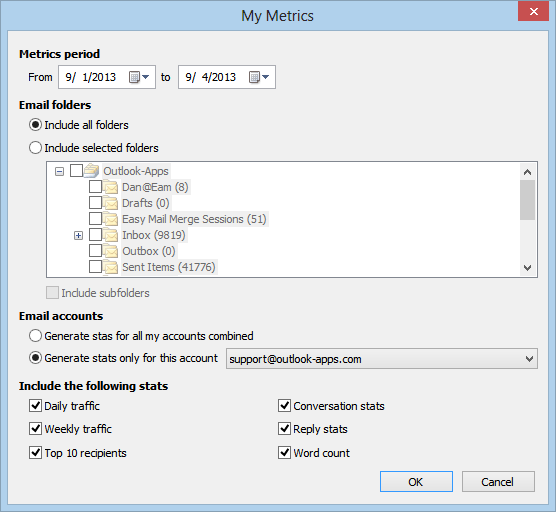Open the From date calendar picker
This screenshot has width=556, height=512.
[x=139, y=77]
